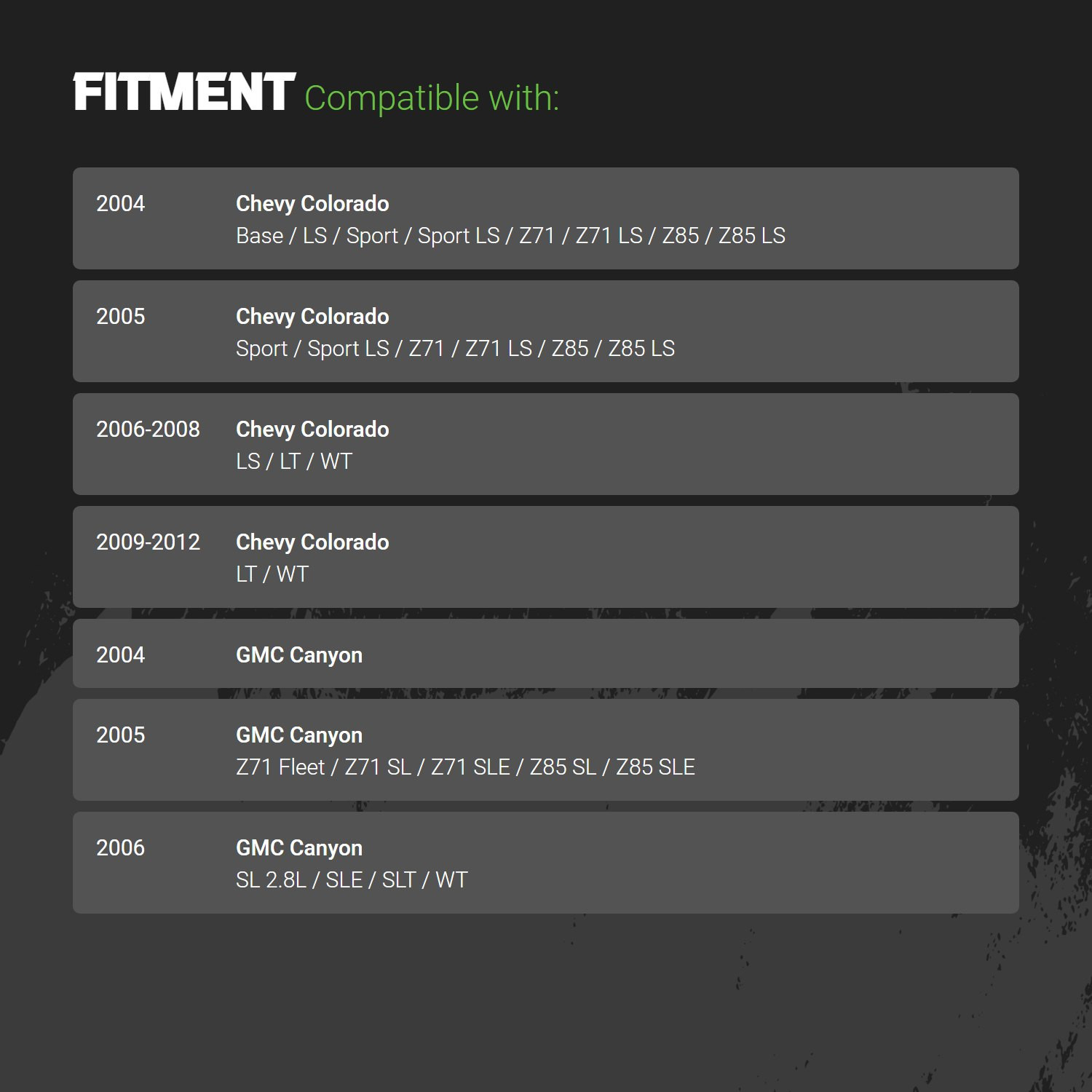Click the 2006-2008 year label

[148, 430]
